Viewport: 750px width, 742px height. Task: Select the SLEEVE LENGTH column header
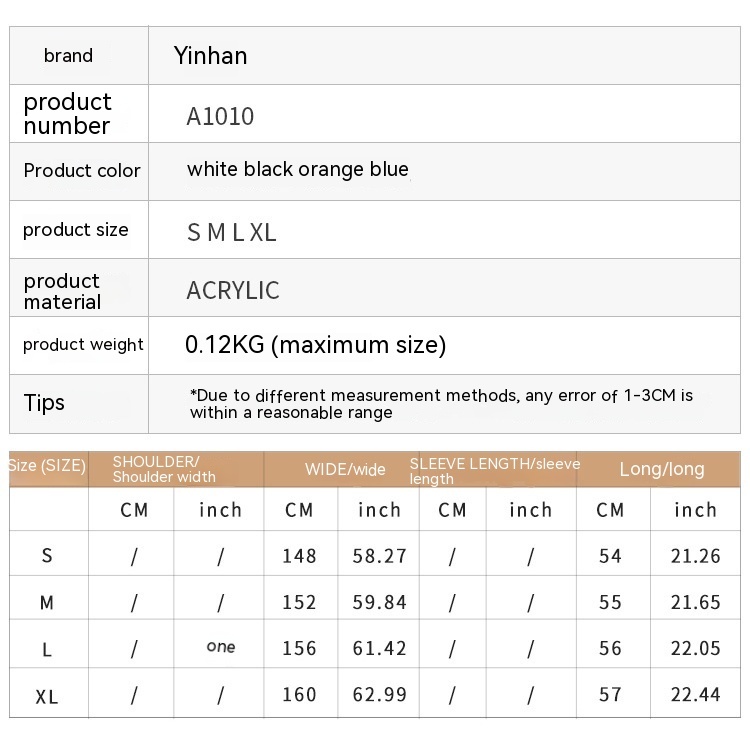[x=494, y=469]
